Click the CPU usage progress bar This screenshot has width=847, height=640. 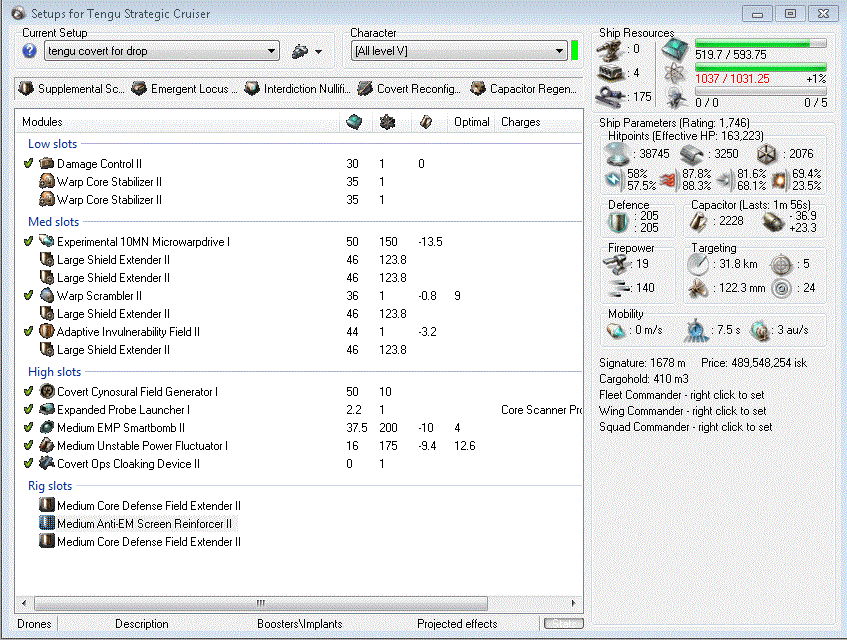(761, 43)
